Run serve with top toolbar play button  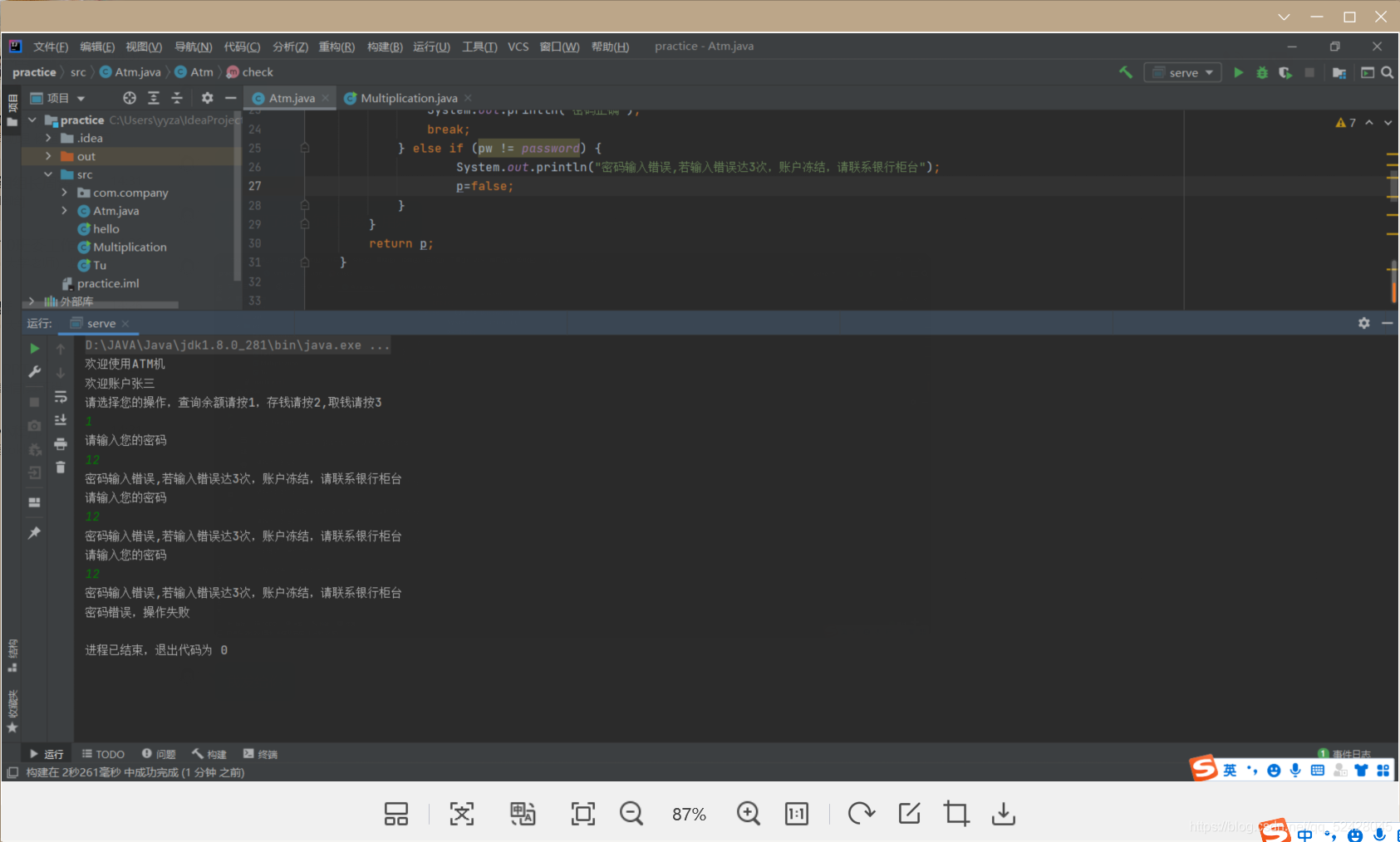[1238, 72]
